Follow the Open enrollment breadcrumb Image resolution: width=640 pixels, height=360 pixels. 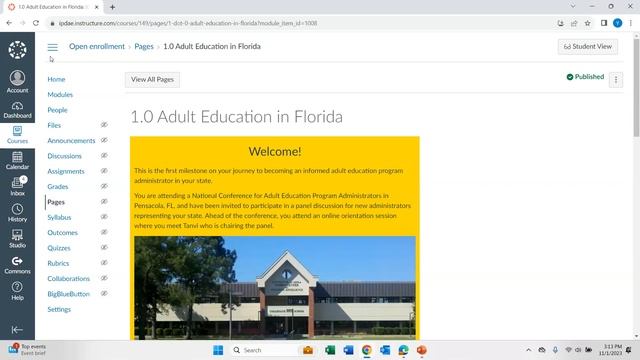pyautogui.click(x=97, y=47)
